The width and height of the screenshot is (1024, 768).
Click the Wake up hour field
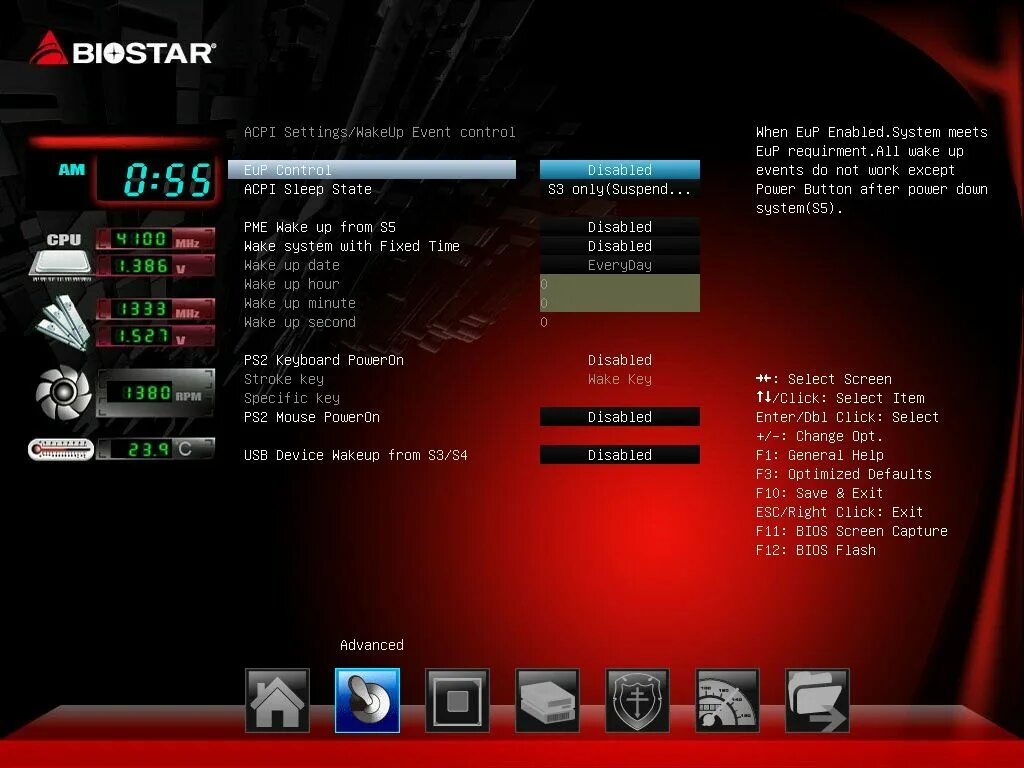point(620,284)
